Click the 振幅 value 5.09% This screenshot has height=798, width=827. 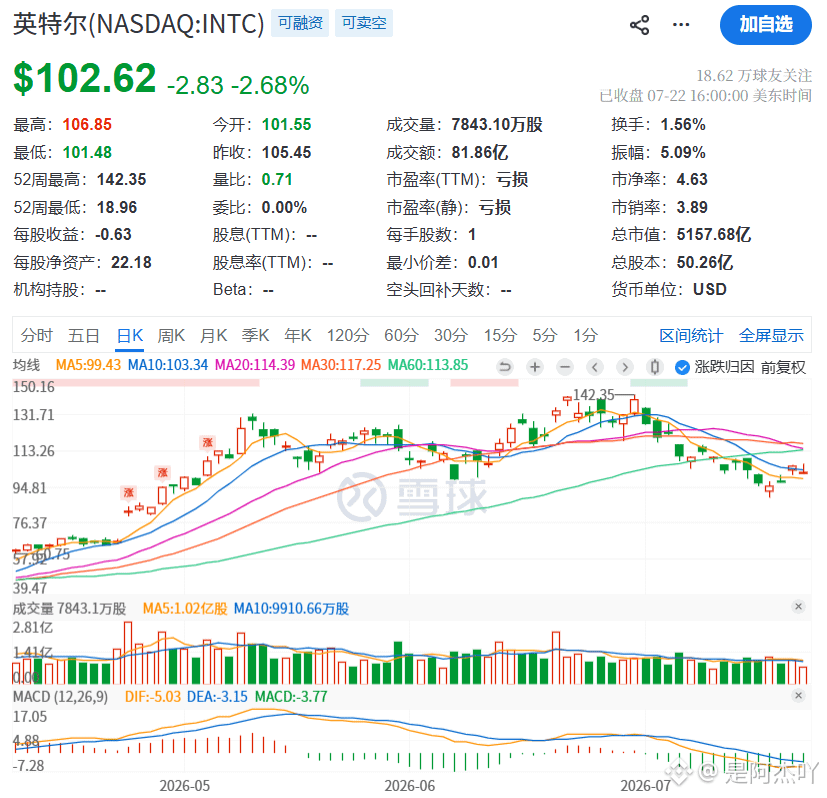tap(682, 152)
